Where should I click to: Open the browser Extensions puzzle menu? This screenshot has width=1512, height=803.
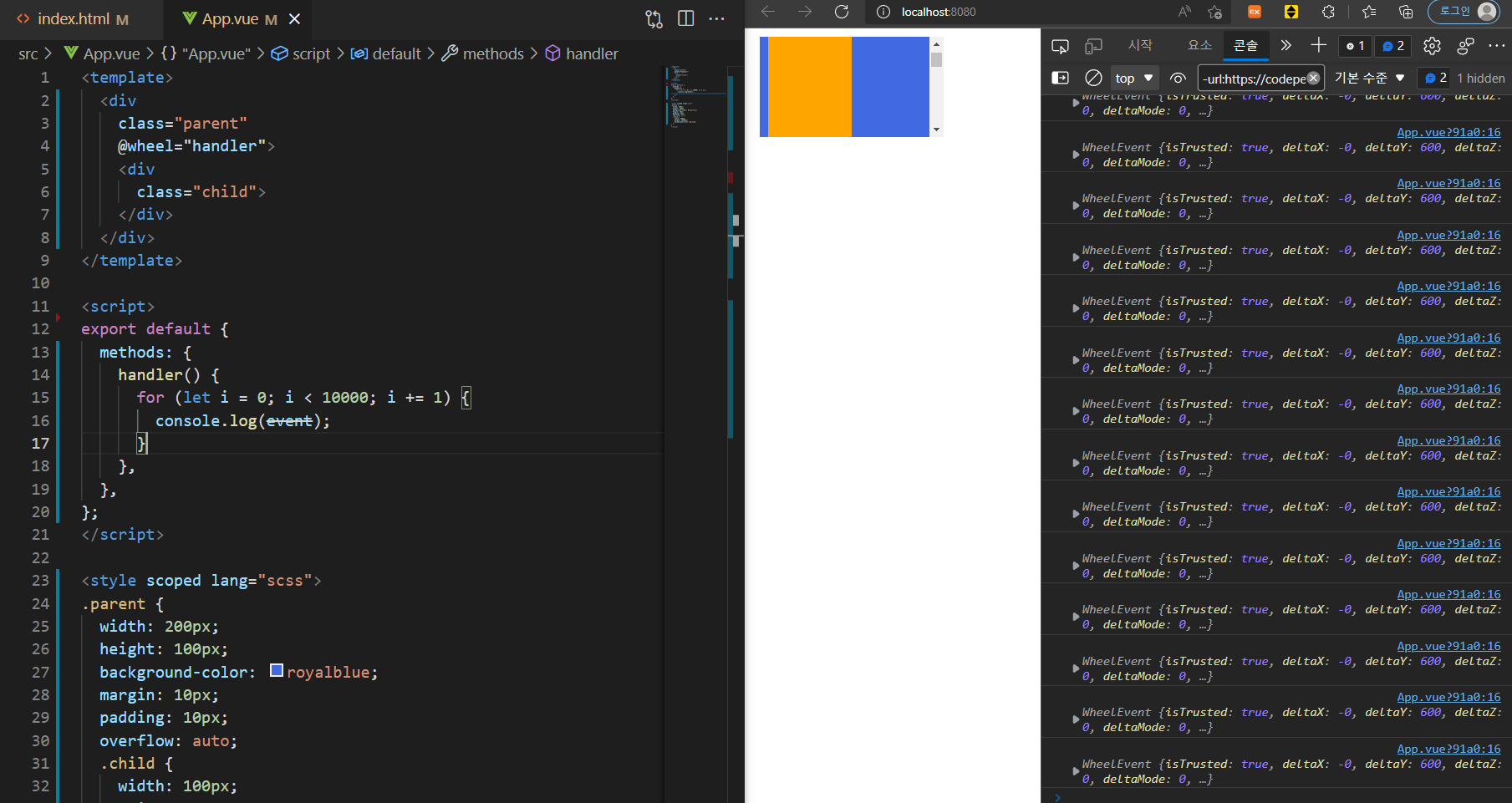[1328, 12]
